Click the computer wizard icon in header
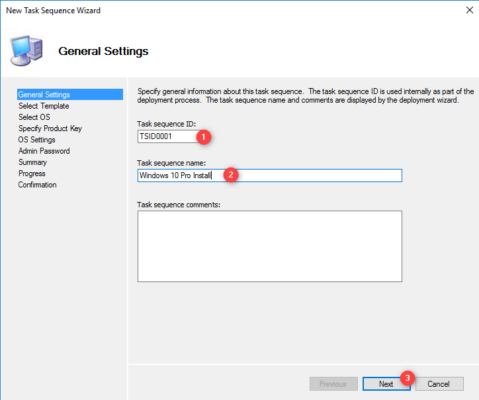The height and width of the screenshot is (400, 479). pyautogui.click(x=27, y=50)
